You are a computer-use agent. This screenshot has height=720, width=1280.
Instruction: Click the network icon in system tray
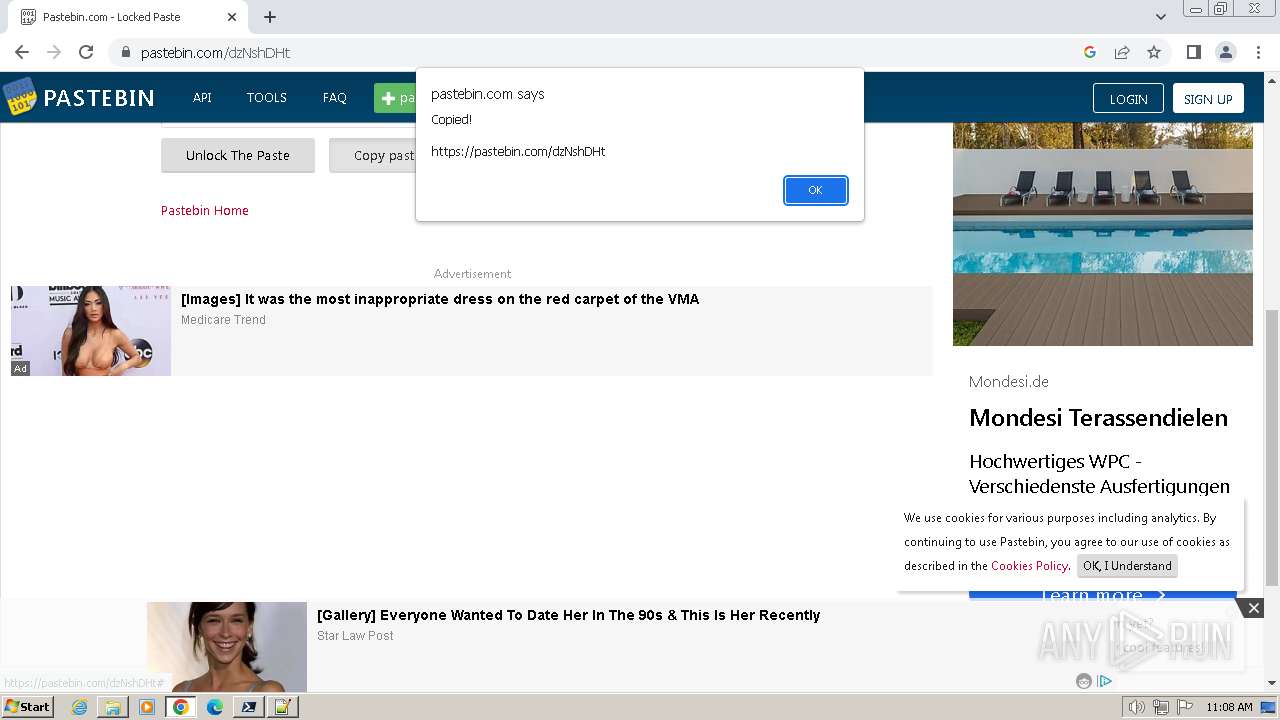pos(1161,707)
